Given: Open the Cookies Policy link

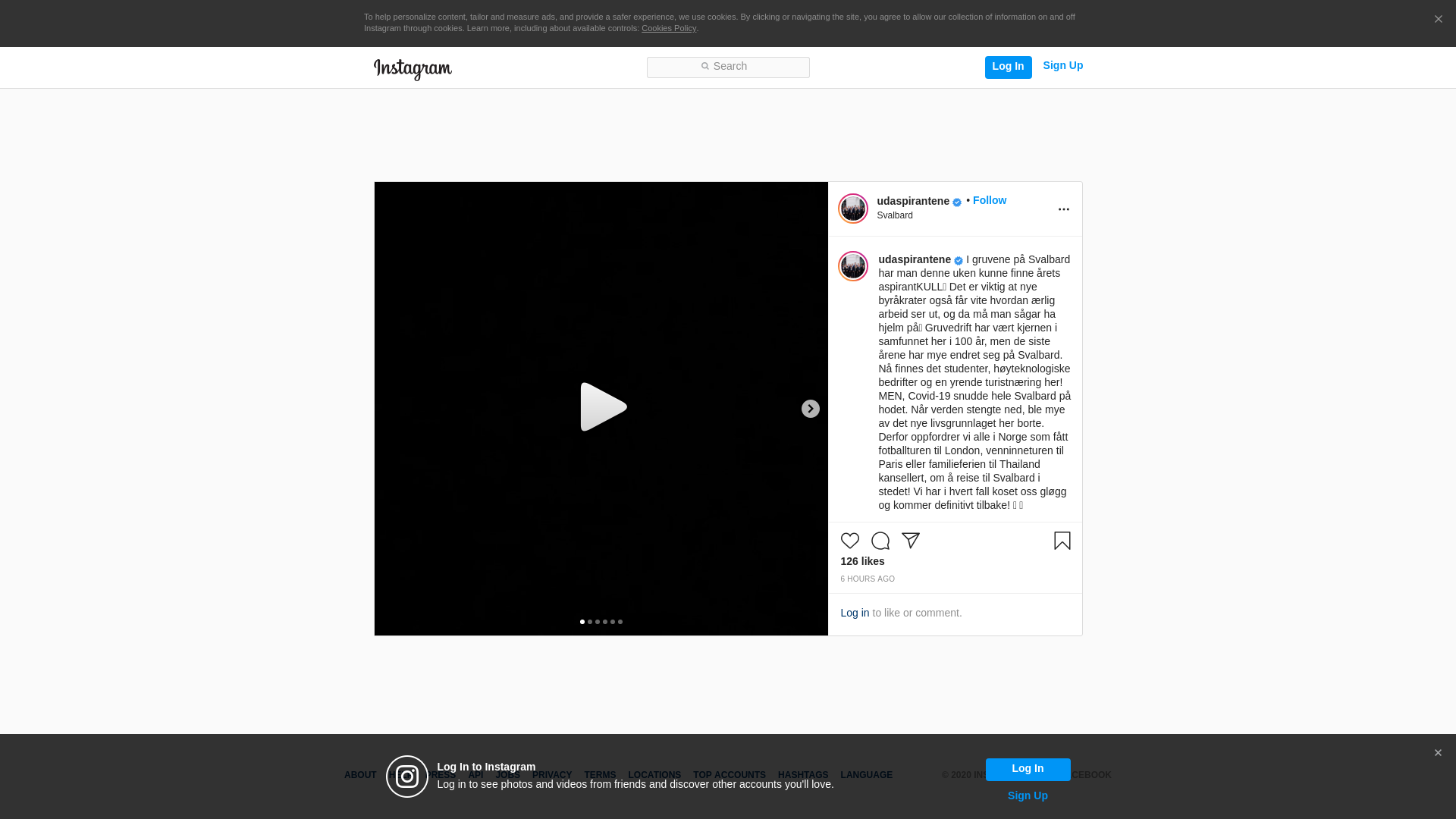Looking at the screenshot, I should pyautogui.click(x=668, y=28).
